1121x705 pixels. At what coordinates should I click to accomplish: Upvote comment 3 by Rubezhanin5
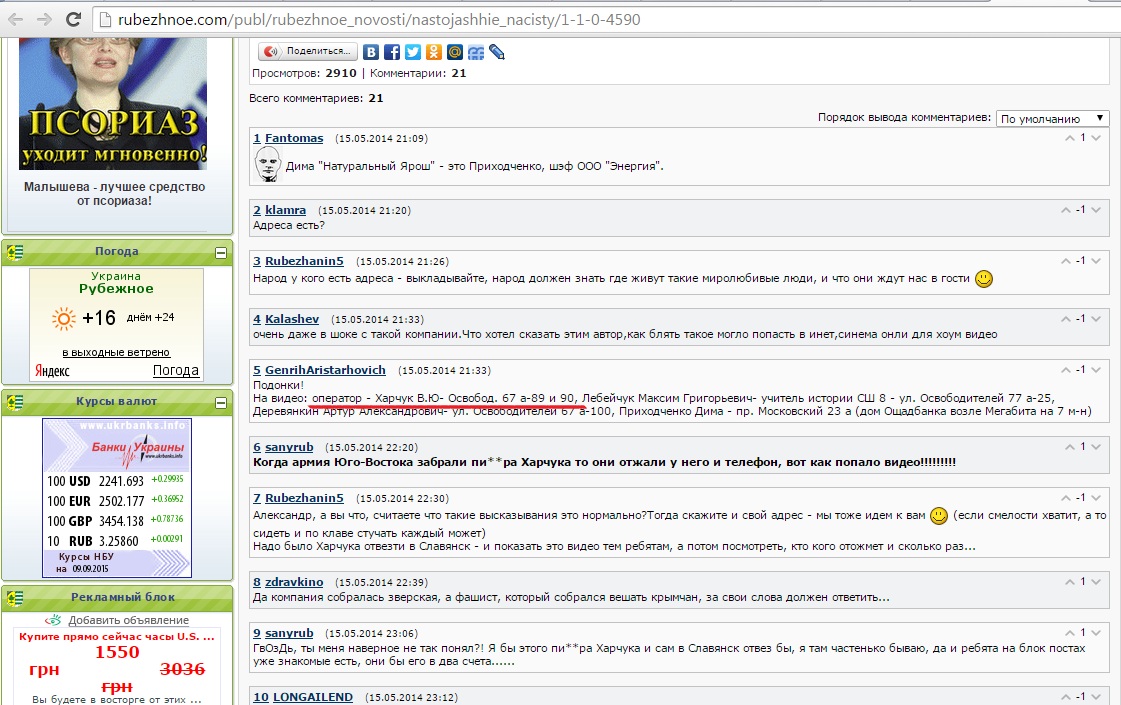pos(1066,261)
